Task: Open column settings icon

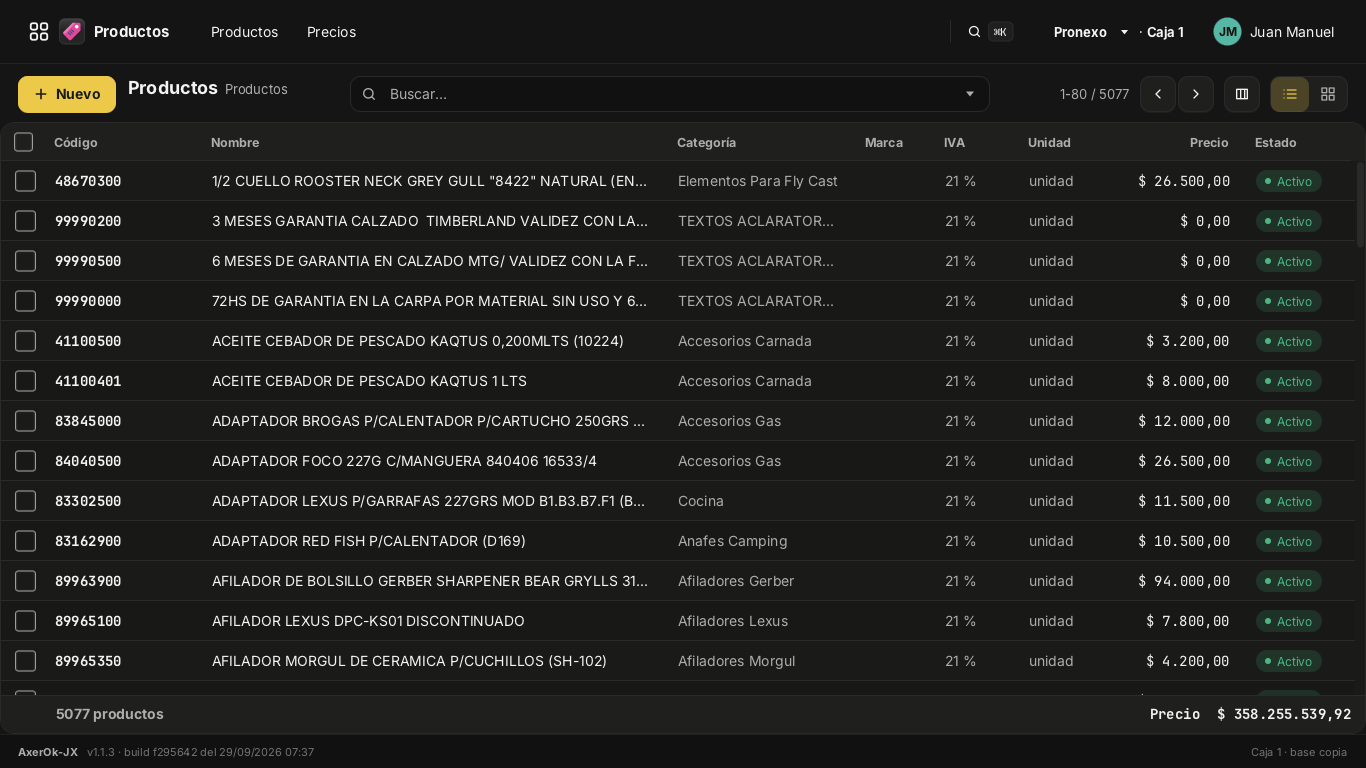Action: (x=1242, y=94)
